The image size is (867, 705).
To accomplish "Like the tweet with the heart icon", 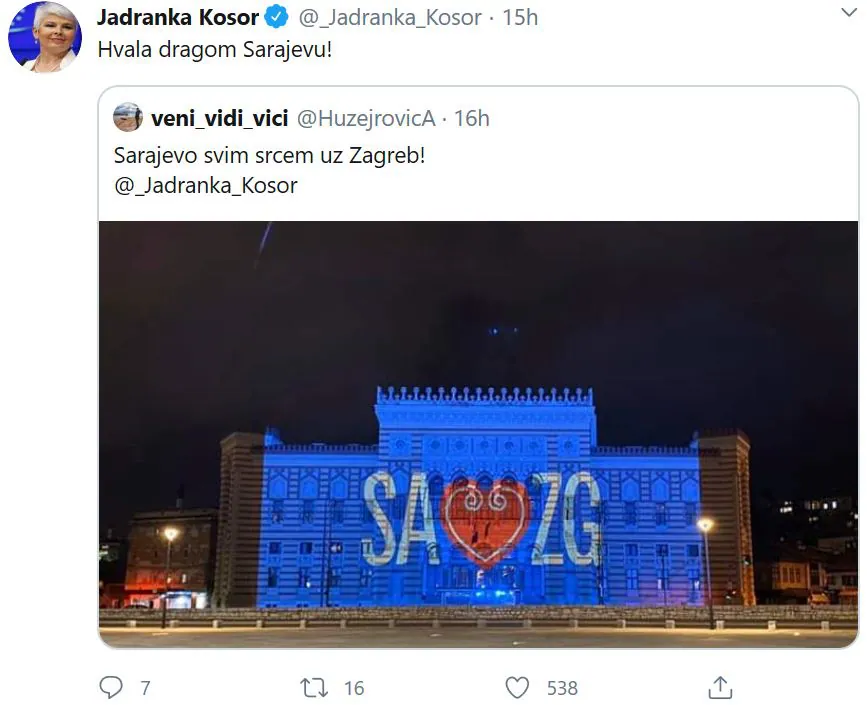I will click(518, 688).
